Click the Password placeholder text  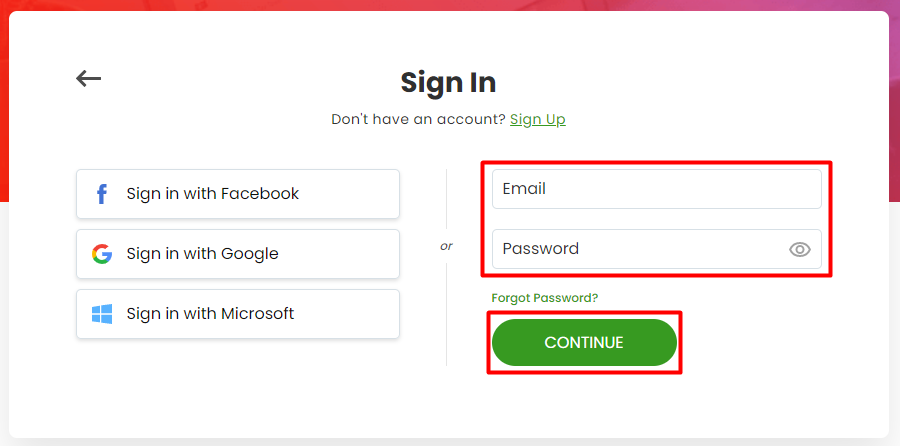[x=541, y=249]
